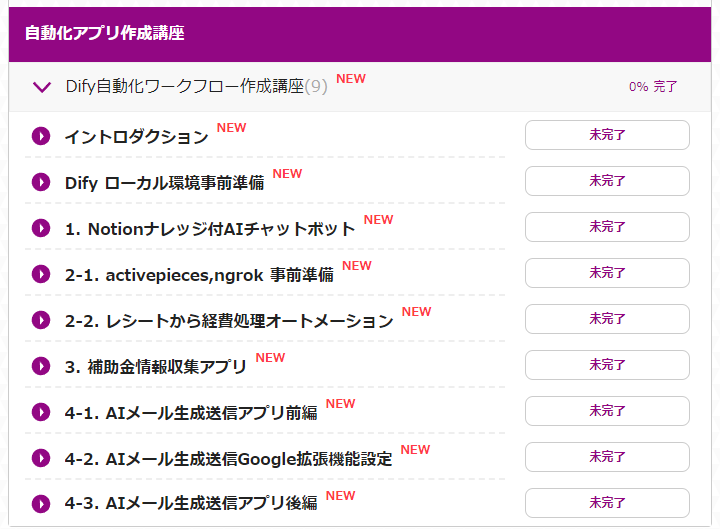Toggle 未完了 status for Dify ローカル環境事前準備

[607, 181]
